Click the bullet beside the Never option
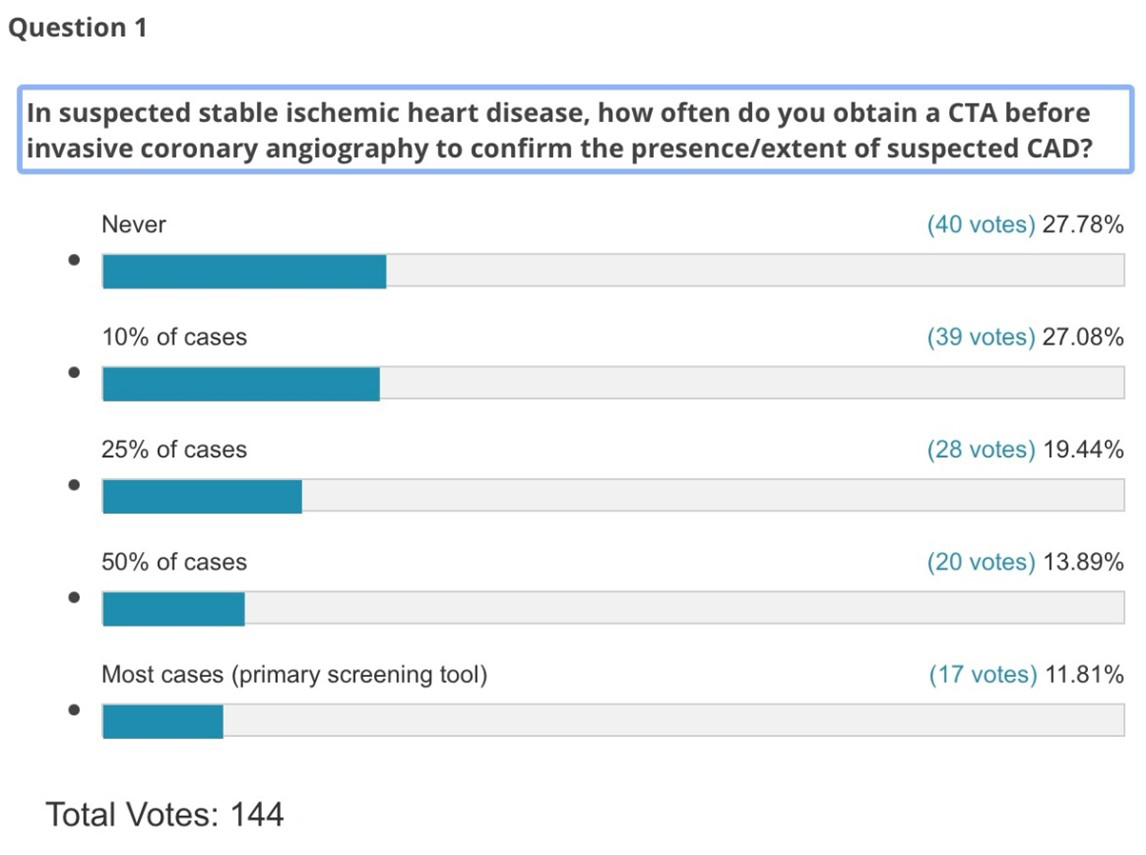 74,260
